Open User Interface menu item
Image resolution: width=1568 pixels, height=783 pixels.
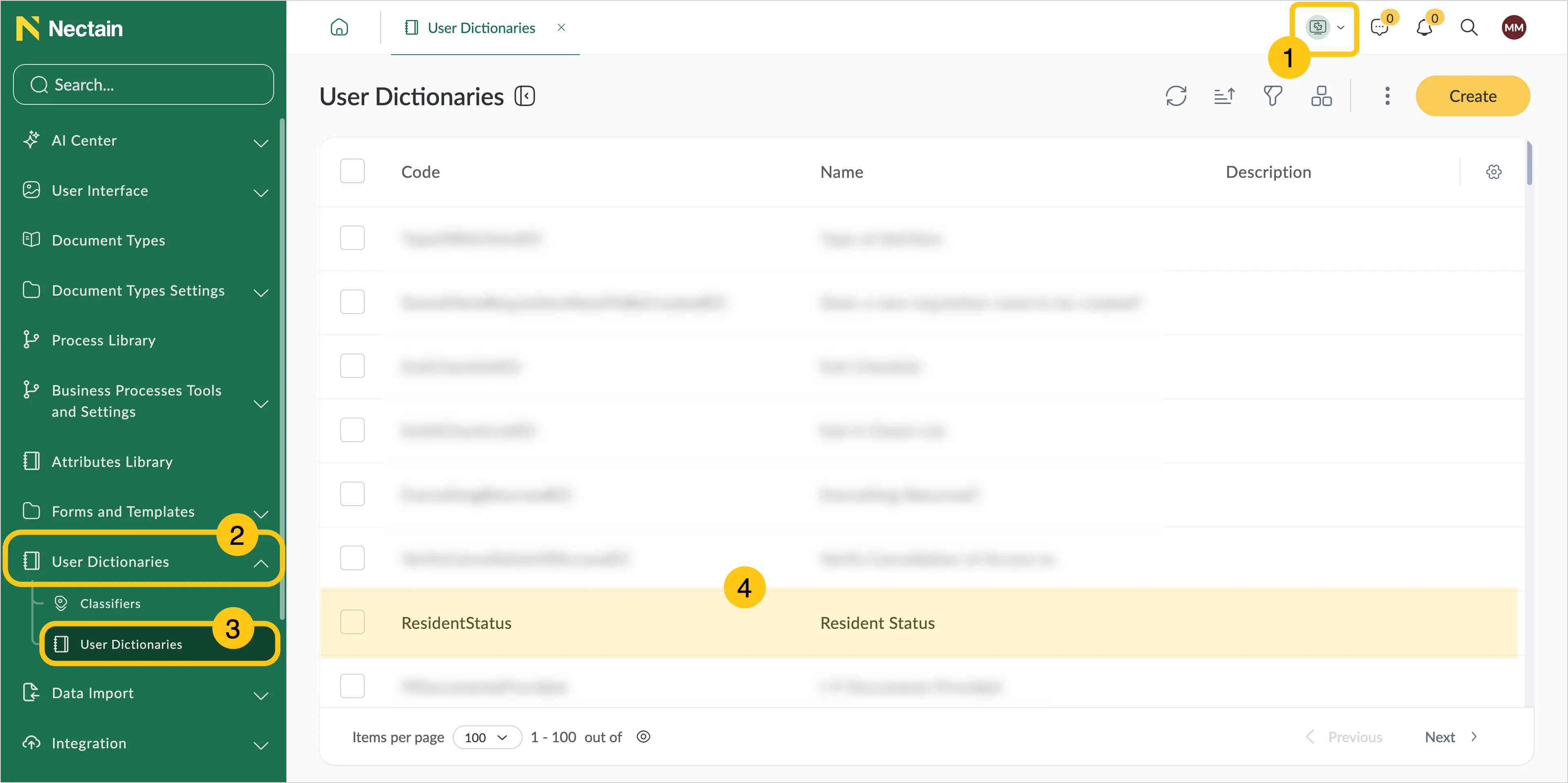(x=100, y=190)
